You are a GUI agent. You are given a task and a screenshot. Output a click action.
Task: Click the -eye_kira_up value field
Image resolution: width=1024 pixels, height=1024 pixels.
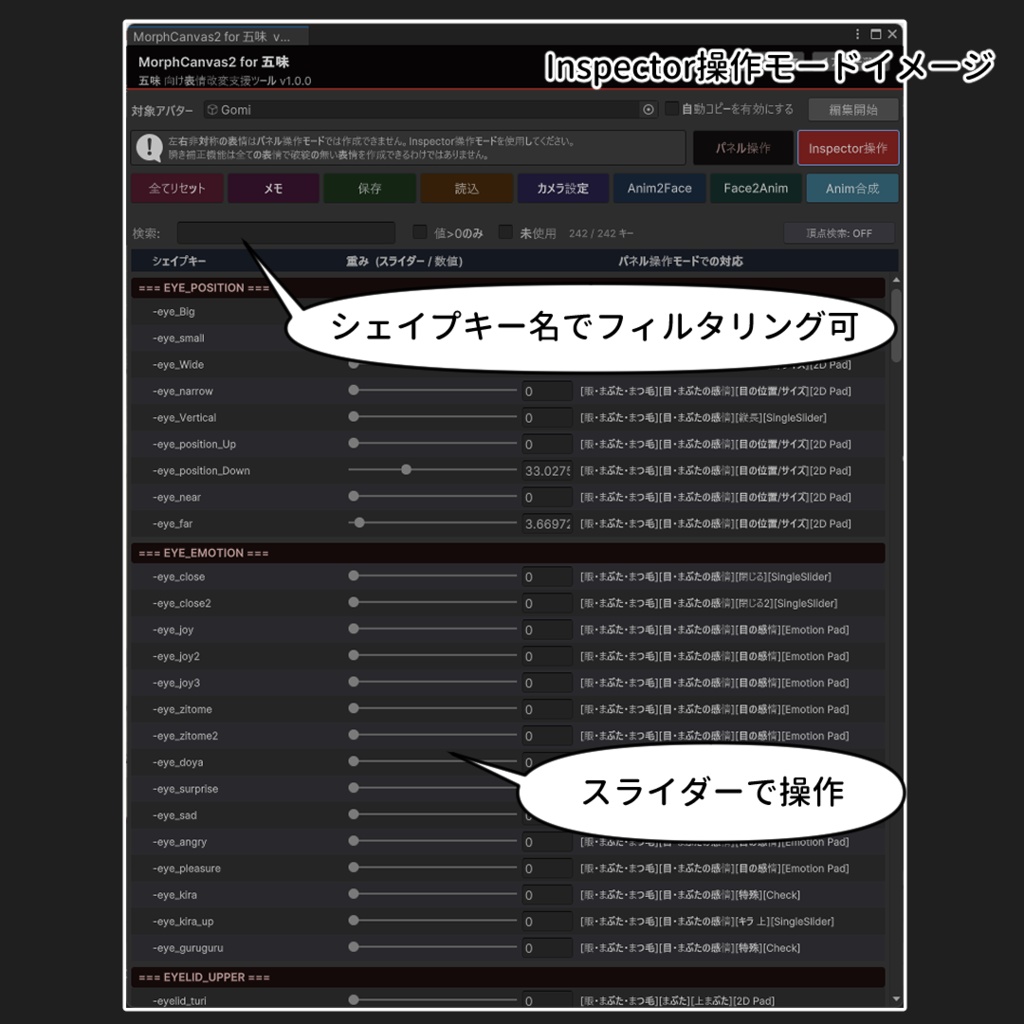[x=547, y=921]
